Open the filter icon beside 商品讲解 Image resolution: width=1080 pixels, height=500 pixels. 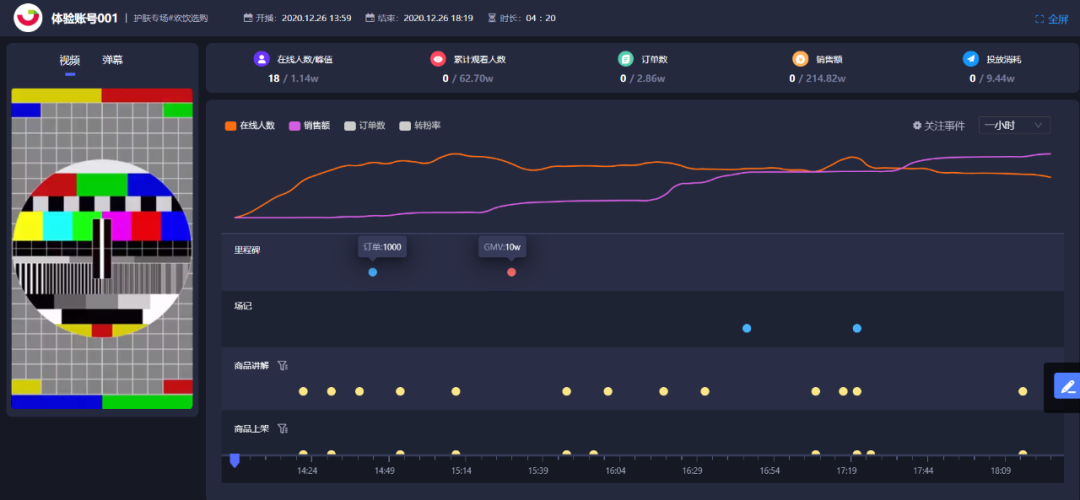coord(282,366)
